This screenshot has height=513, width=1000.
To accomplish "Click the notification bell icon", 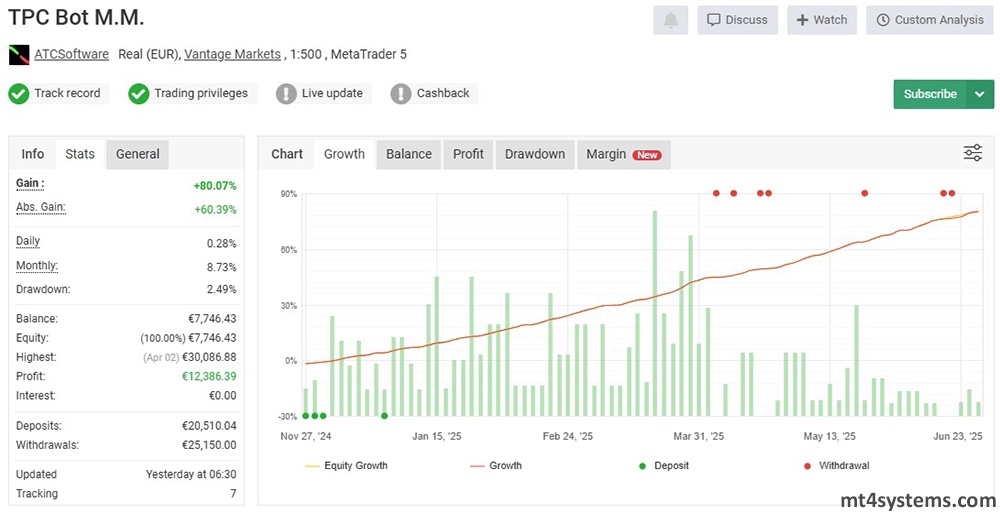I will point(670,20).
